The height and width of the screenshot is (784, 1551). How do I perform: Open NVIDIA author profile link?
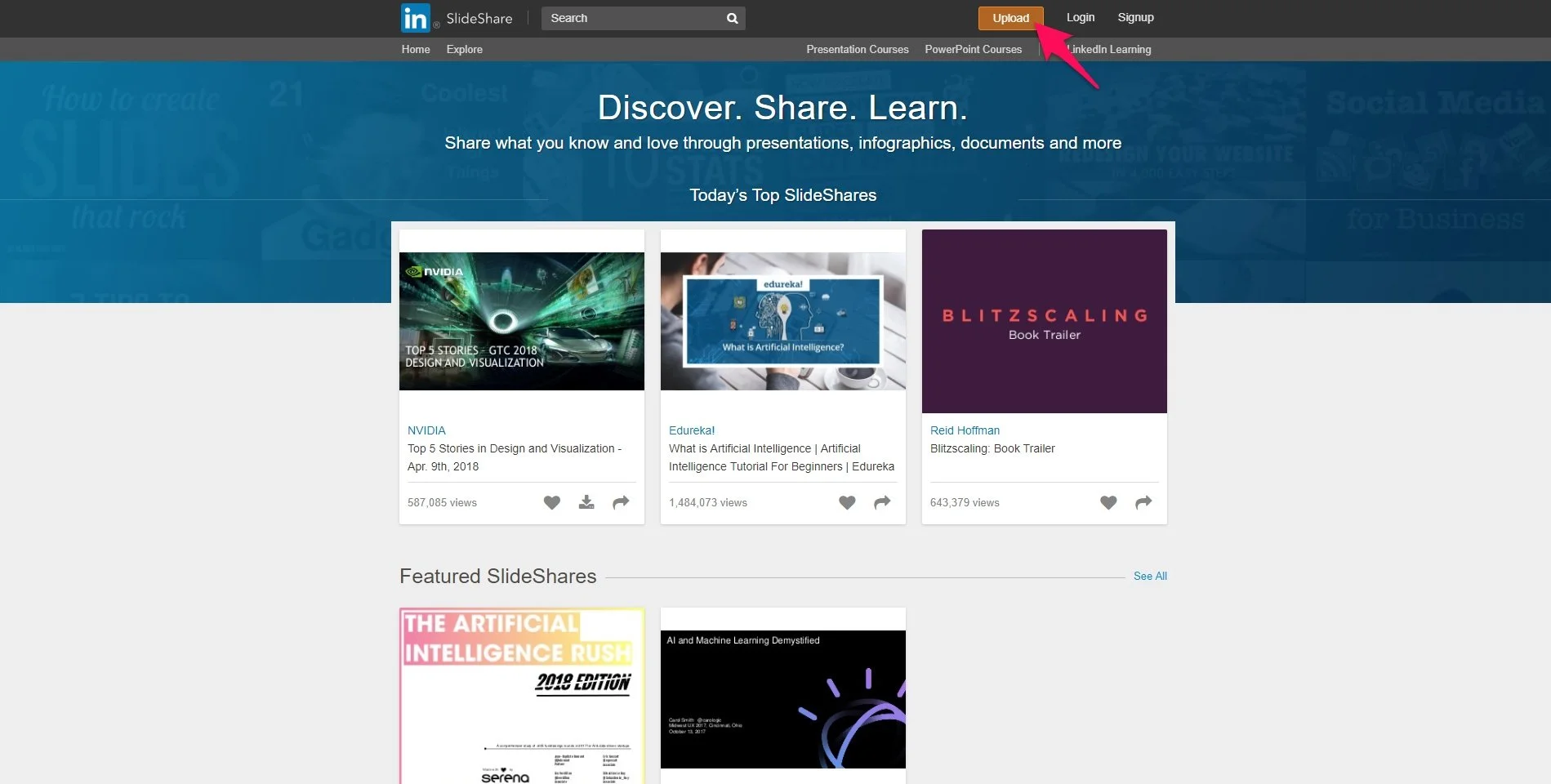coord(426,430)
